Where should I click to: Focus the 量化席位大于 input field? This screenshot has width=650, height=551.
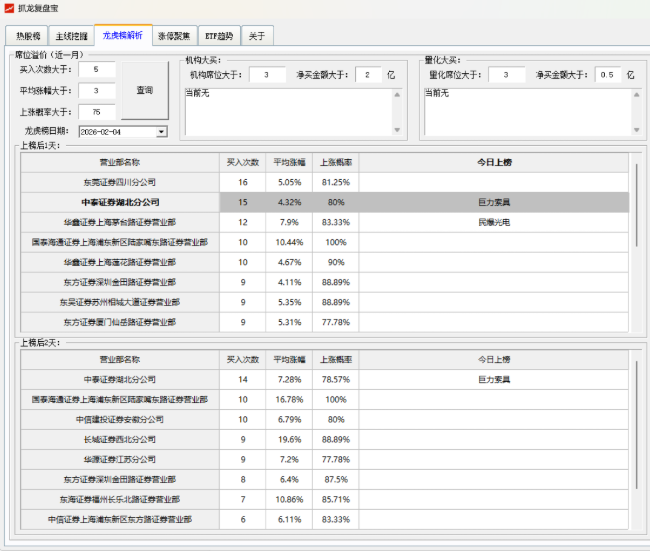pos(507,75)
